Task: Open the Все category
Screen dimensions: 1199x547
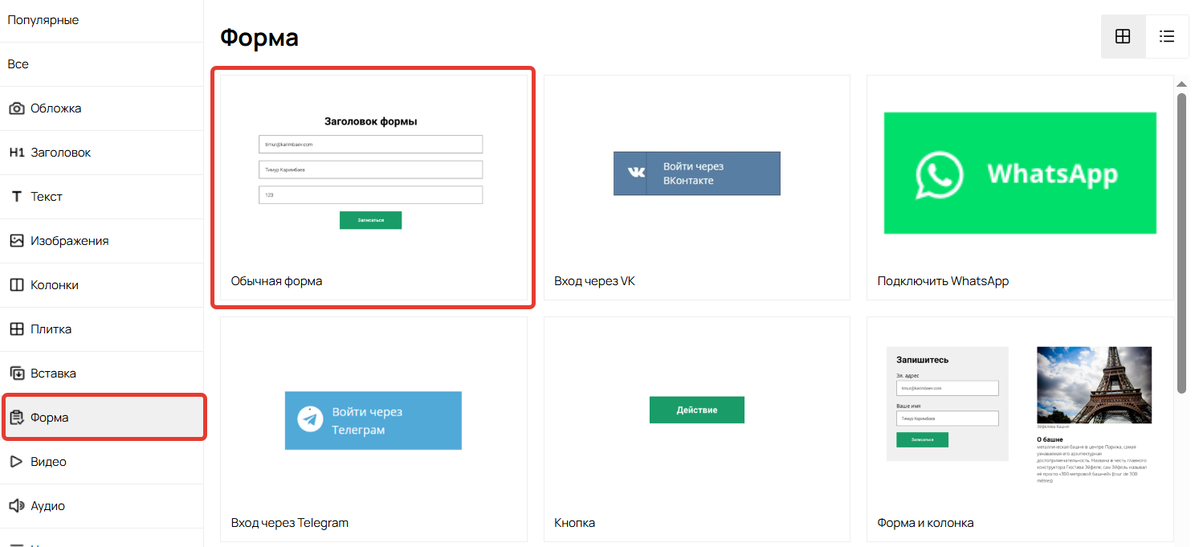Action: [18, 64]
